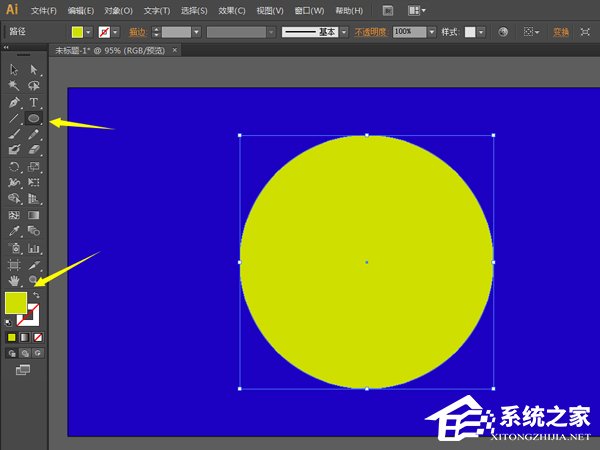Enable Draw Normal mode
This screenshot has height=450, width=600.
[x=12, y=353]
